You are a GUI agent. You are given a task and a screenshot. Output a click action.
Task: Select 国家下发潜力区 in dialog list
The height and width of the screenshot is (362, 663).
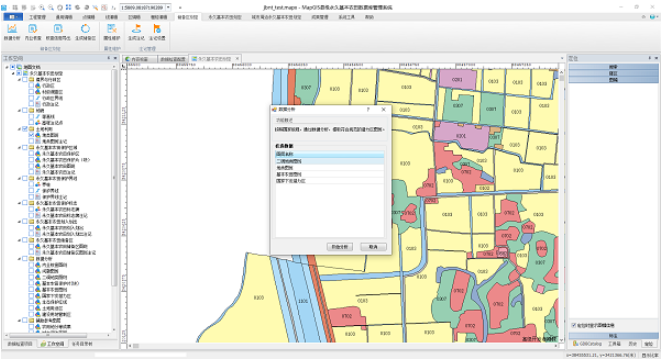tap(329, 181)
